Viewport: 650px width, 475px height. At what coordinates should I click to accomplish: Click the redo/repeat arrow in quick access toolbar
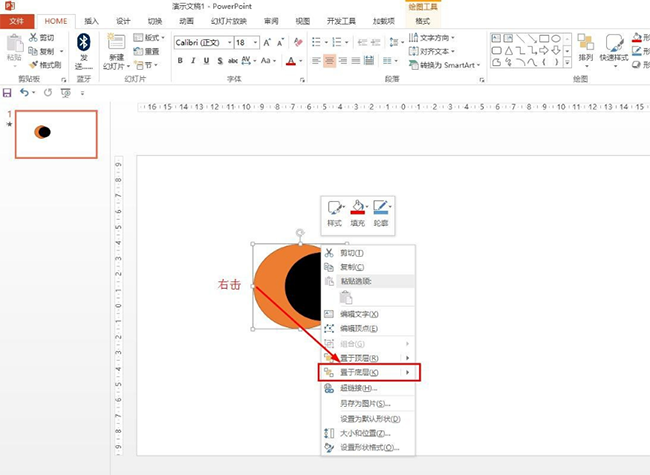(48, 92)
